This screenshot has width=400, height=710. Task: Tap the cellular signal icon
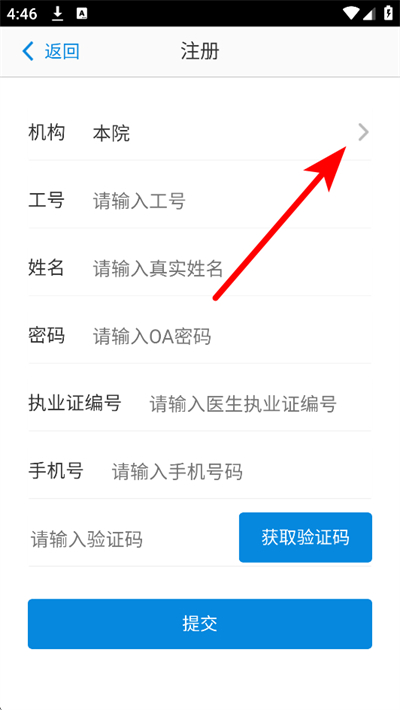[x=369, y=14]
